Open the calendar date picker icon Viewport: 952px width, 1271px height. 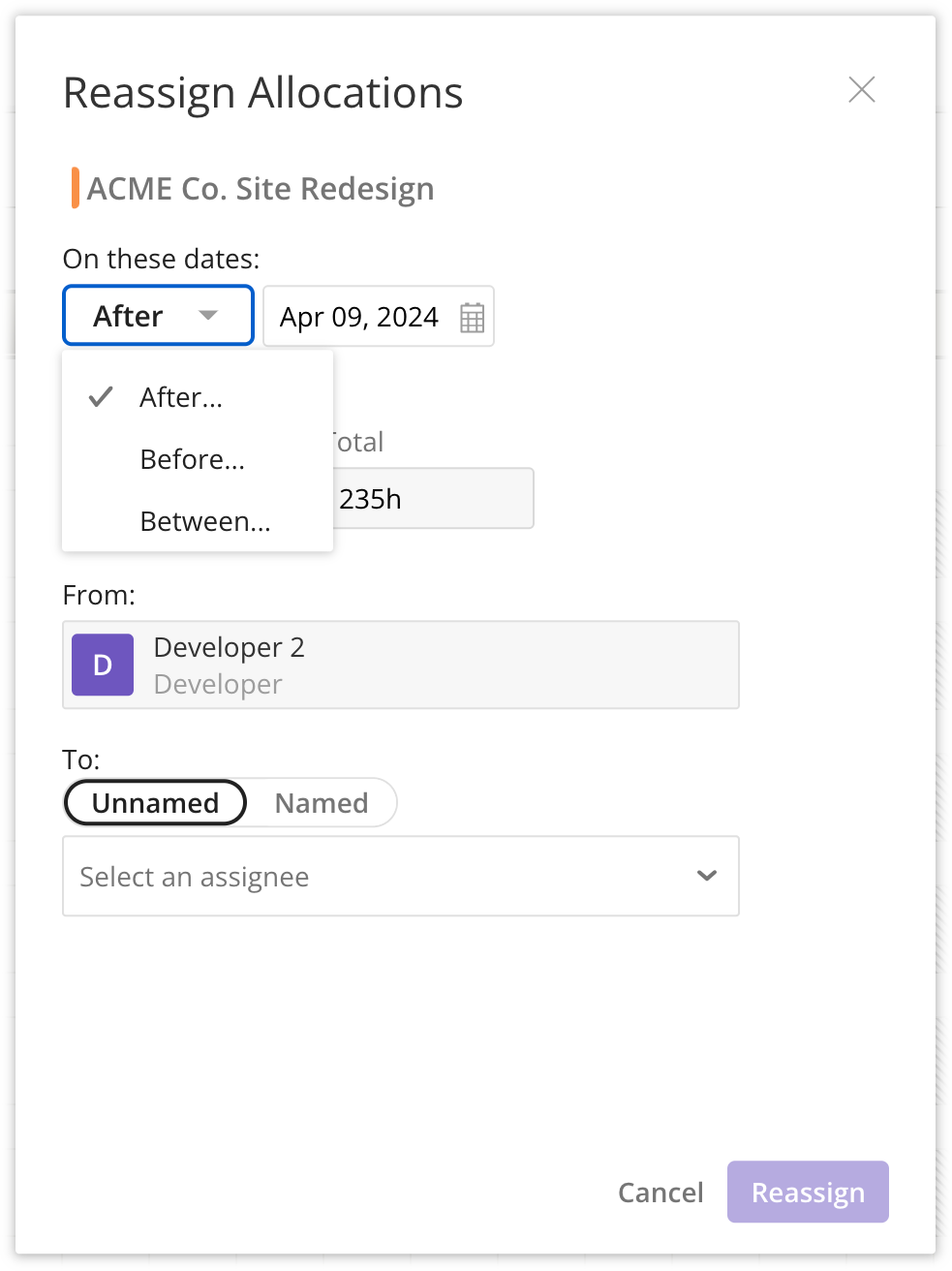point(472,318)
